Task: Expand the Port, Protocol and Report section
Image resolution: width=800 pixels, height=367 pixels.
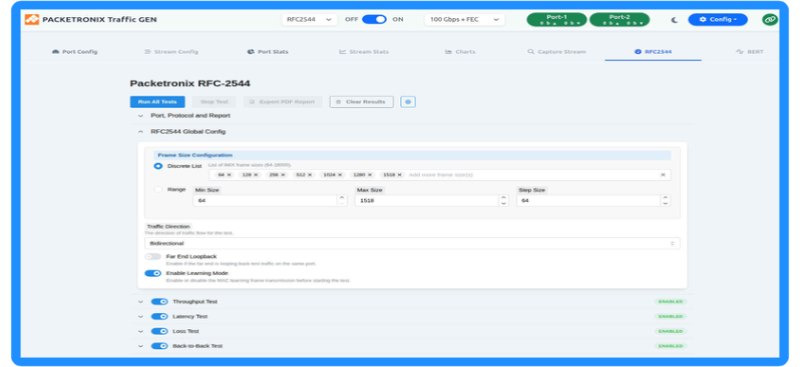Action: click(x=141, y=116)
